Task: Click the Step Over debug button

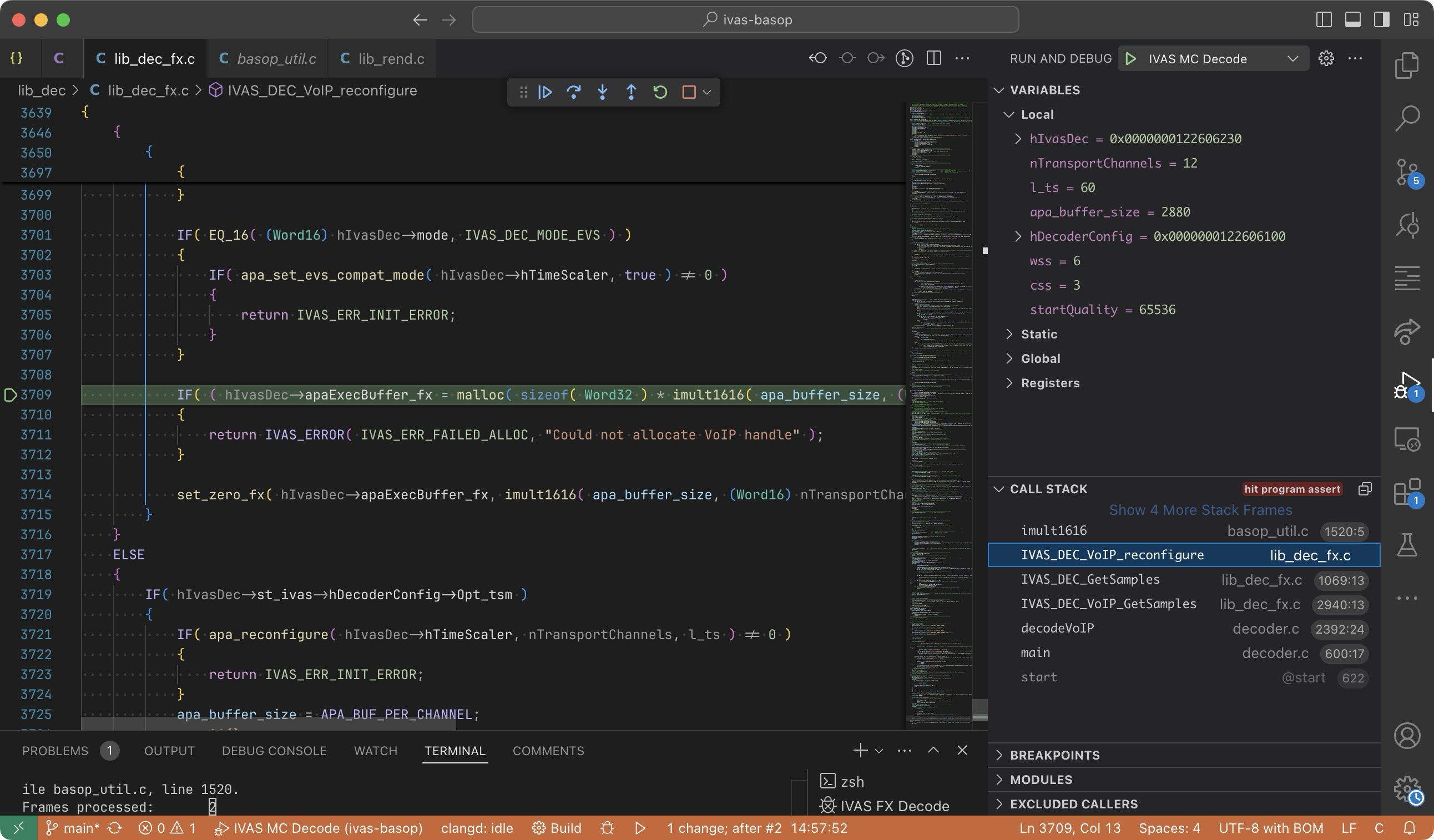Action: click(574, 92)
